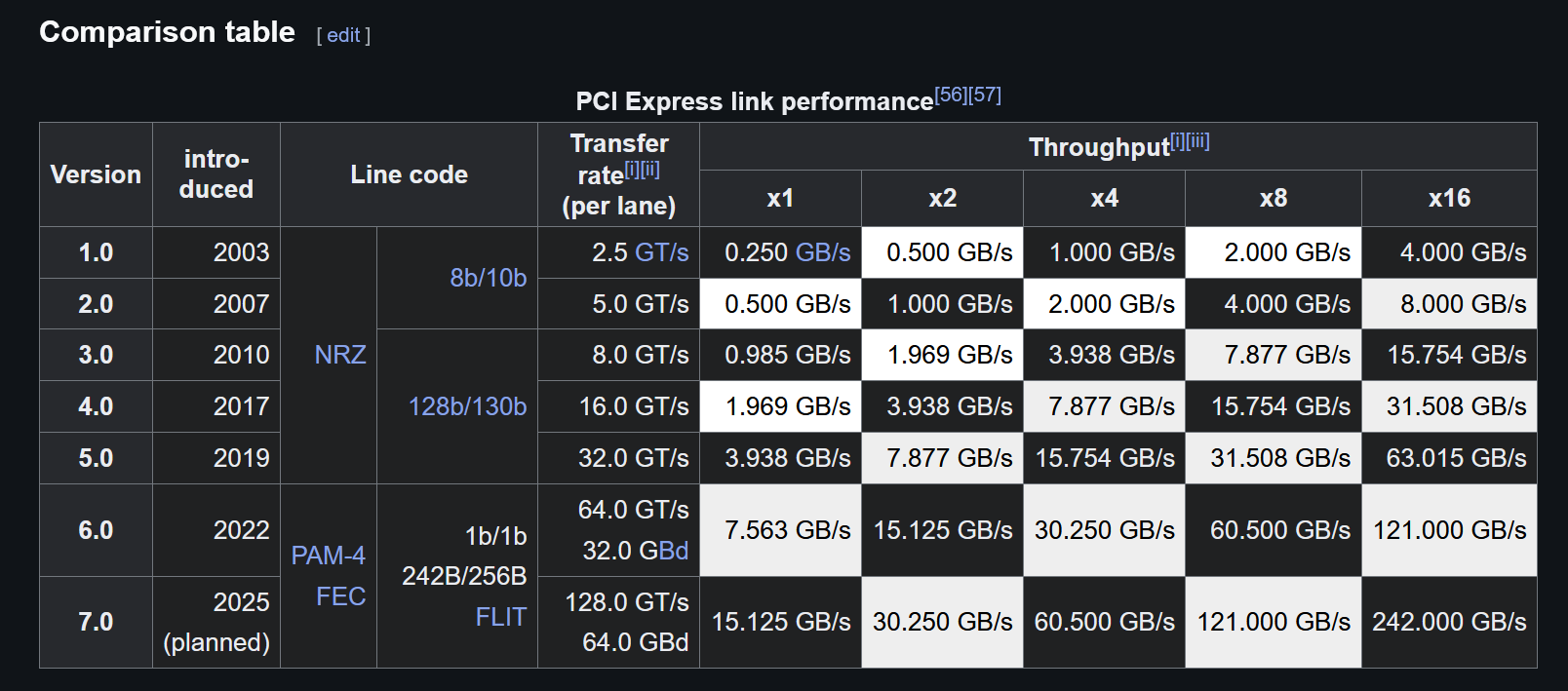This screenshot has height=691, width=1568.
Task: Open citation 57 in the table caption
Action: pyautogui.click(x=985, y=95)
